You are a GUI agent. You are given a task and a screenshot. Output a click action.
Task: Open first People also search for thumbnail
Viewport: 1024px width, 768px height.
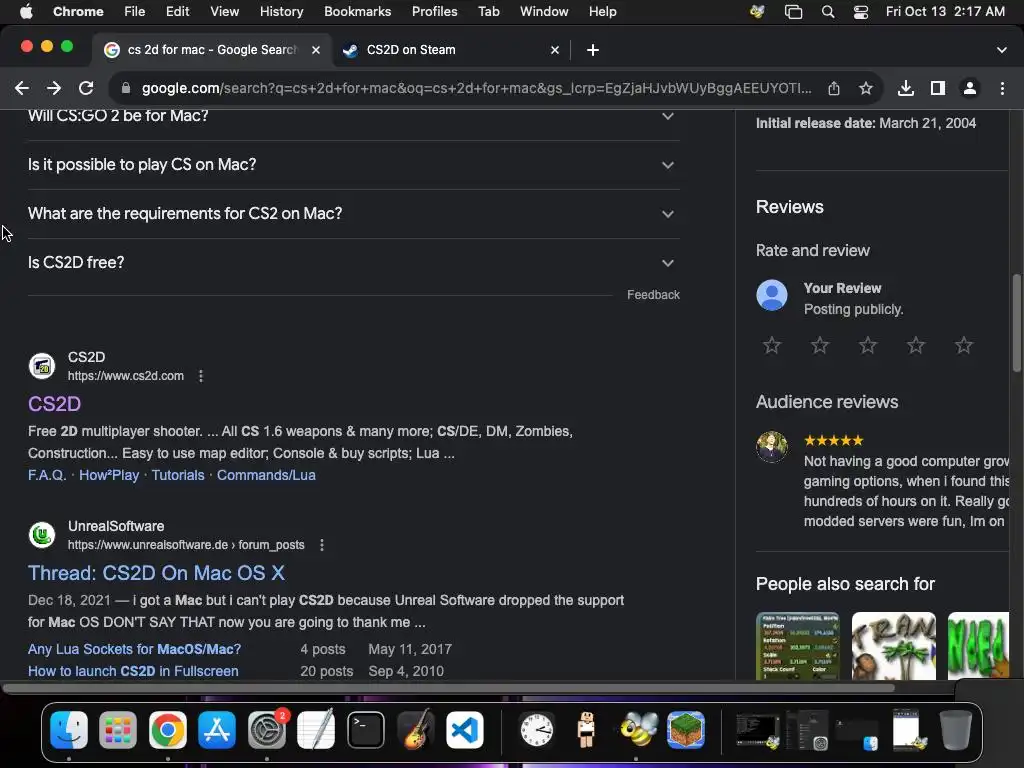[797, 646]
